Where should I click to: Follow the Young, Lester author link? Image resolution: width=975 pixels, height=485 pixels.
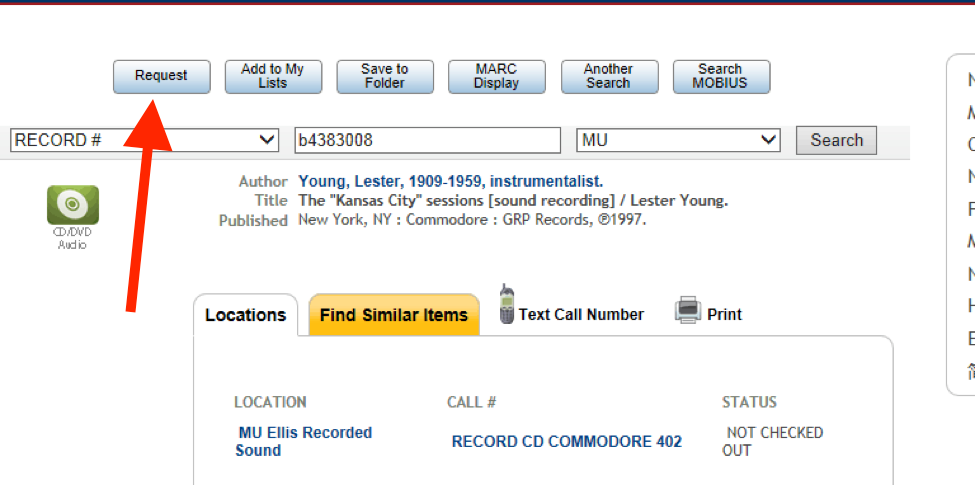(450, 181)
